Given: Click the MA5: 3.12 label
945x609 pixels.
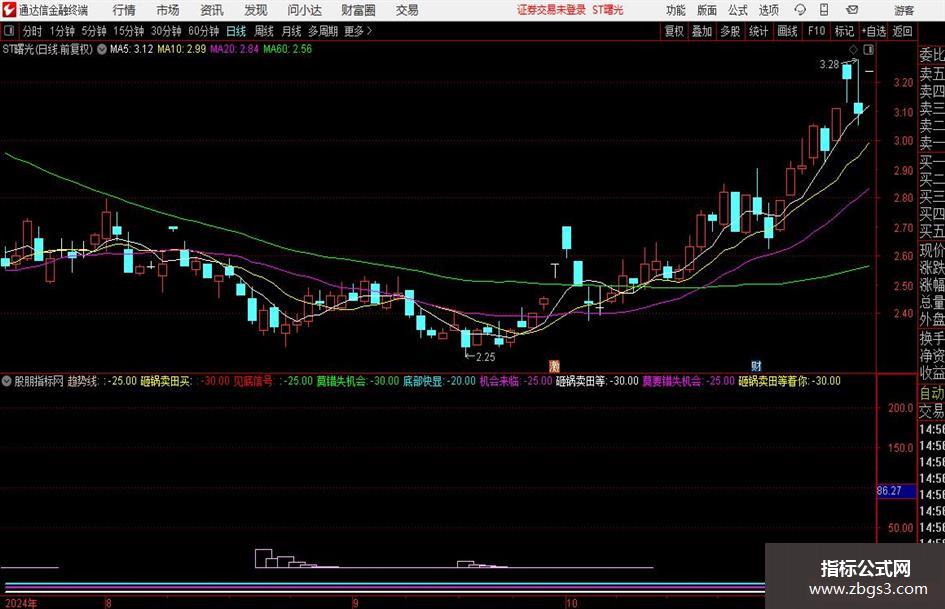Looking at the screenshot, I should coord(131,49).
